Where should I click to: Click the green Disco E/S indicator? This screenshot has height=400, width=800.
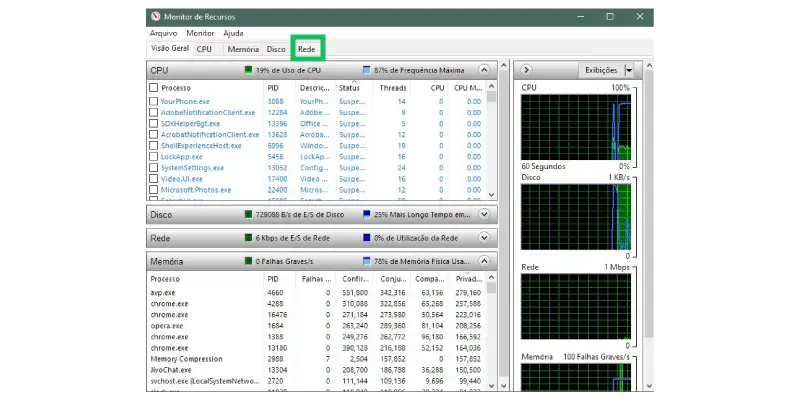[249, 214]
